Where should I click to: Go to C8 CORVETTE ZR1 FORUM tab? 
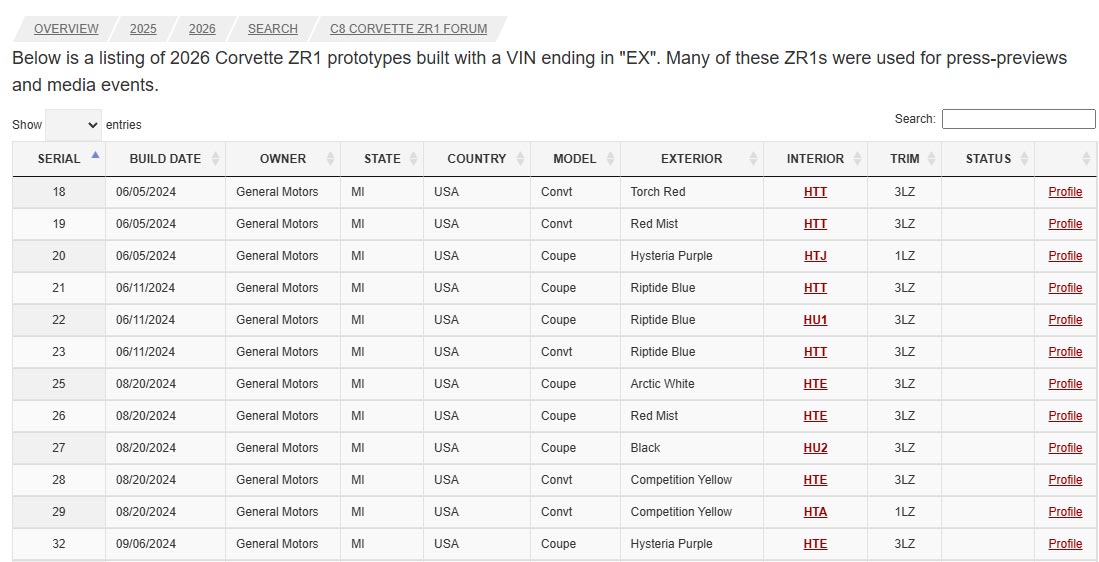point(409,29)
